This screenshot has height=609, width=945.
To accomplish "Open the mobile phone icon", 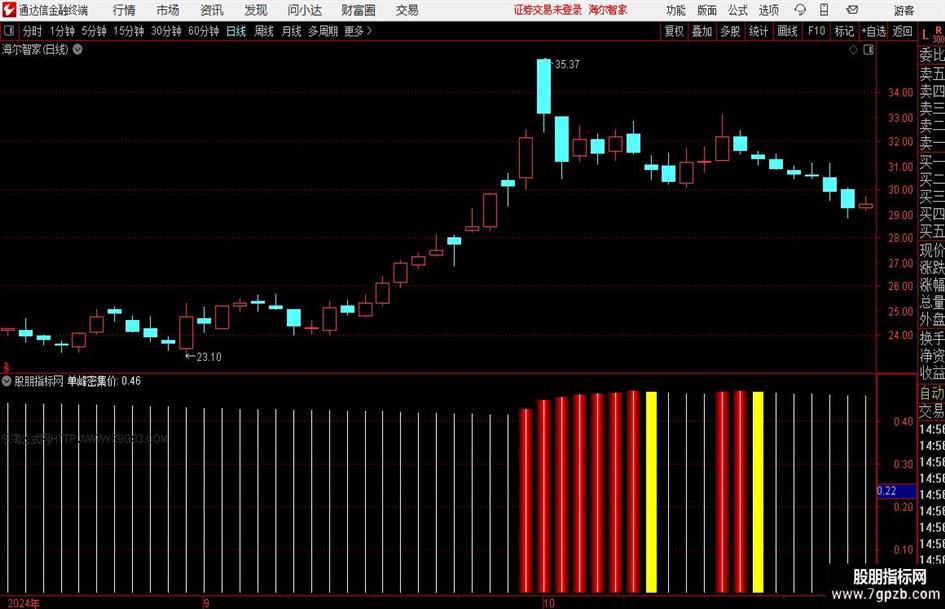I will click(x=824, y=10).
